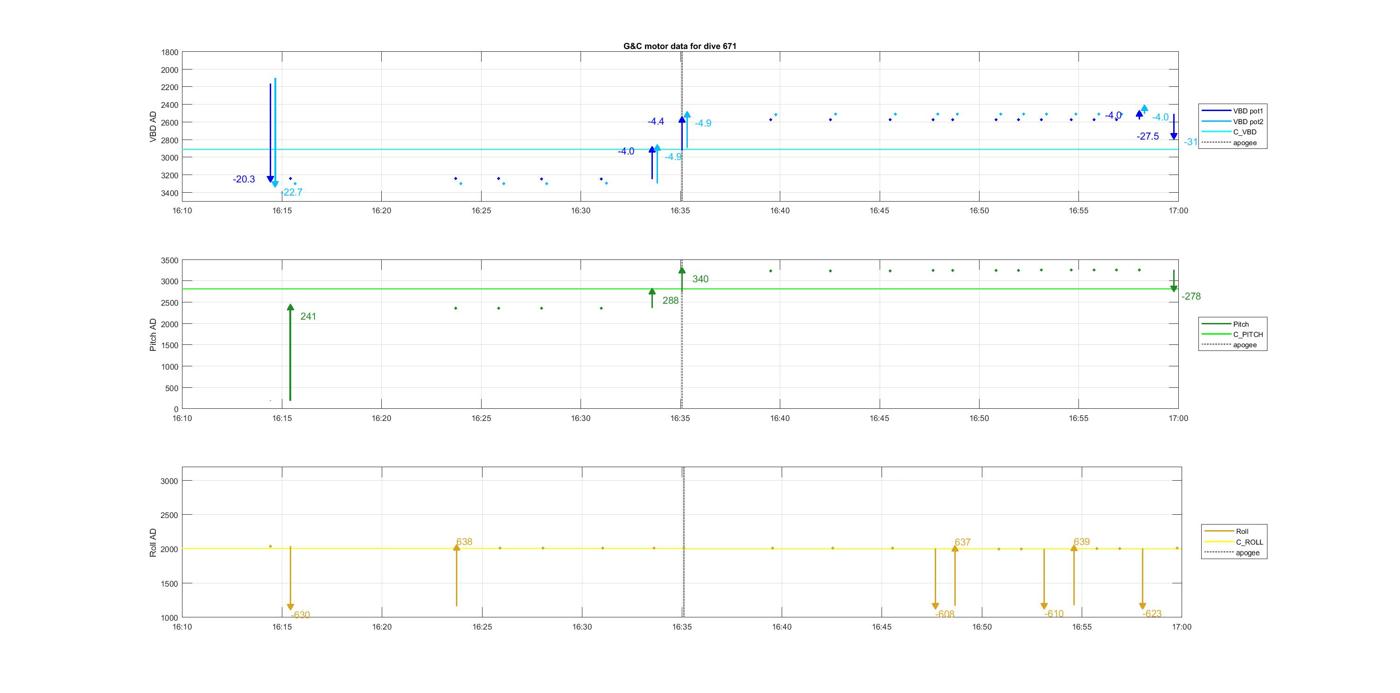
Task: Click the '2600' y-tick on VBD plot
Action: pos(169,123)
